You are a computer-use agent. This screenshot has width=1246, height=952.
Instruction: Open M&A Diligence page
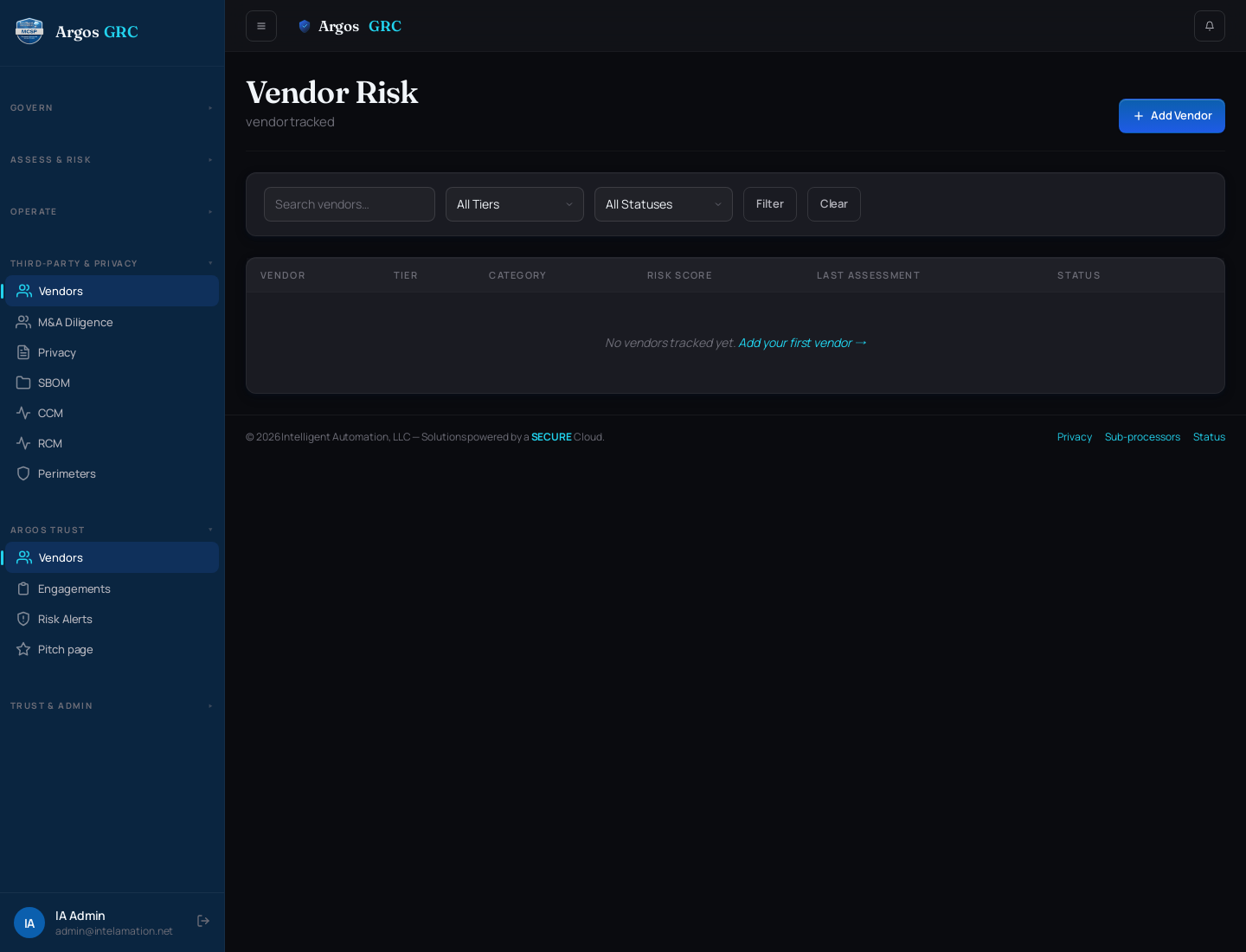[x=112, y=322]
